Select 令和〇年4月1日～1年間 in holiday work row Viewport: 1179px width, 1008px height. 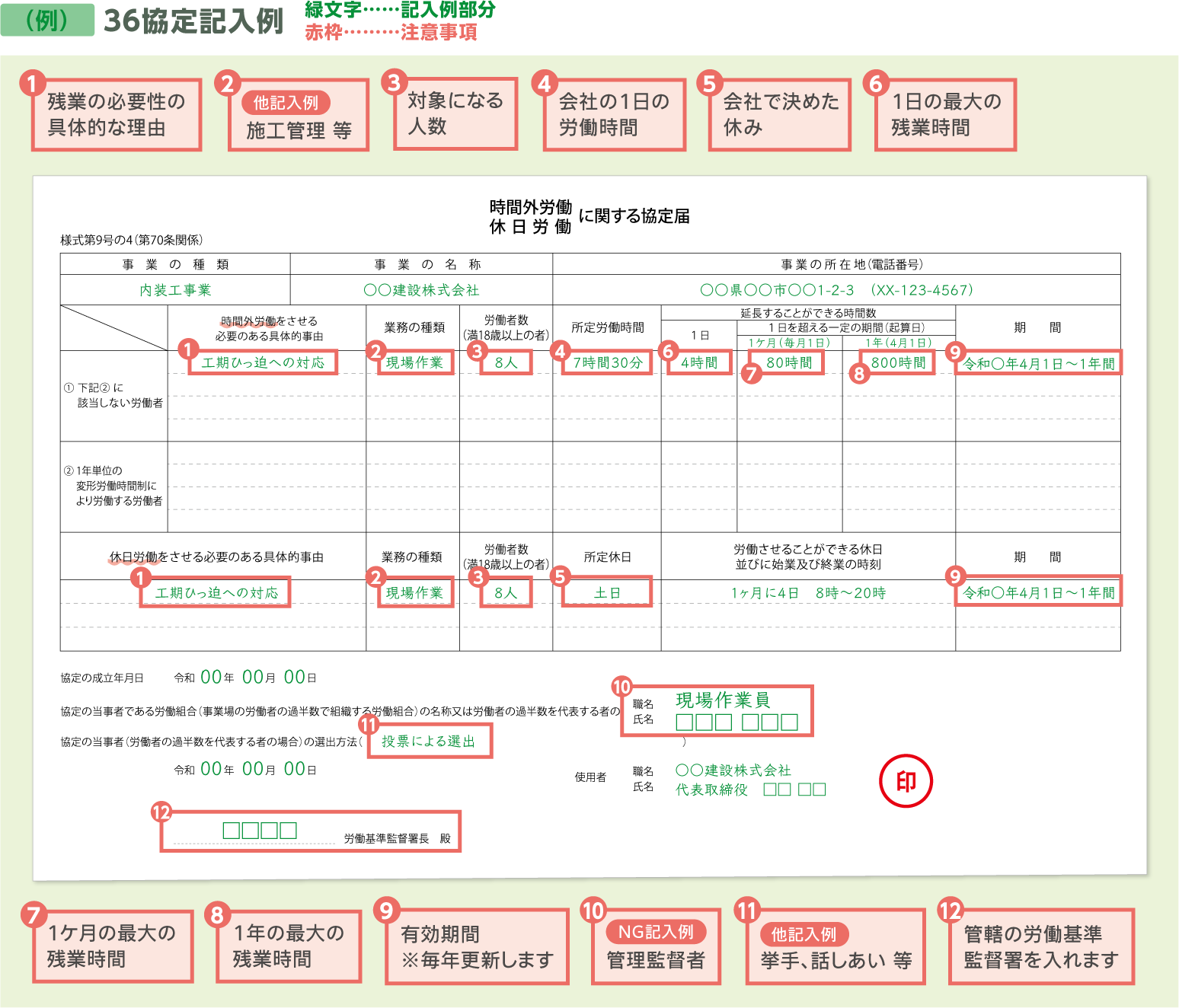[1039, 592]
